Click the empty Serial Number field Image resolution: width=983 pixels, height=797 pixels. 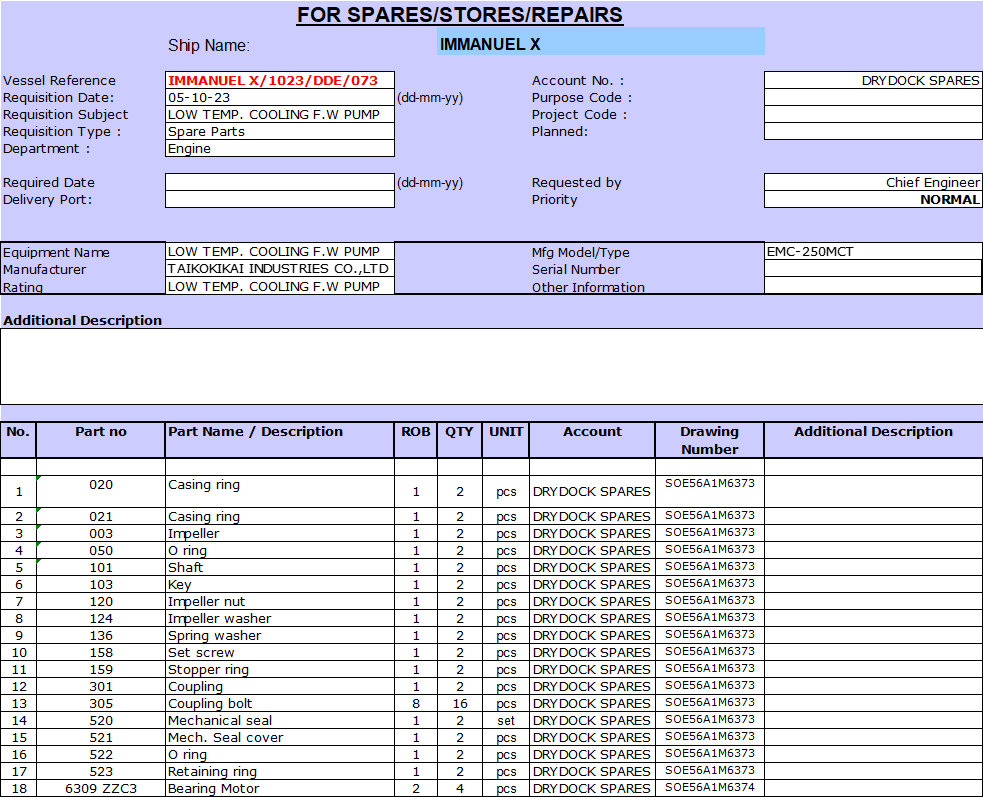click(873, 268)
